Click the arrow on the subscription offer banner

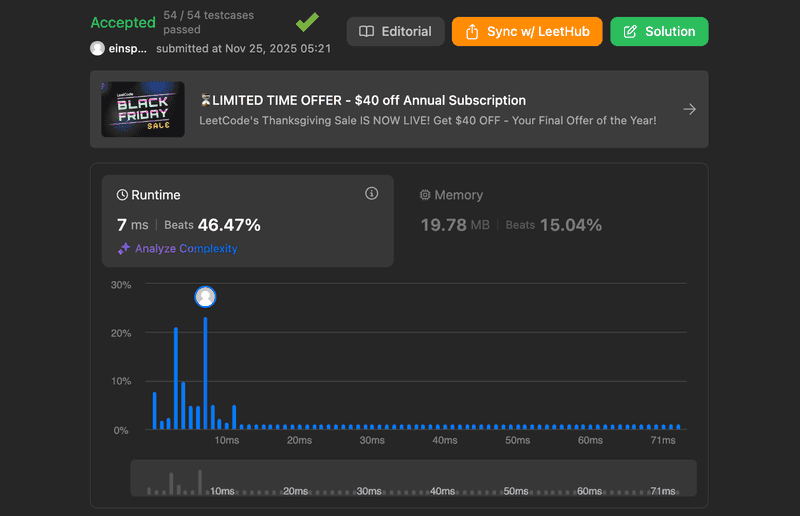(689, 109)
